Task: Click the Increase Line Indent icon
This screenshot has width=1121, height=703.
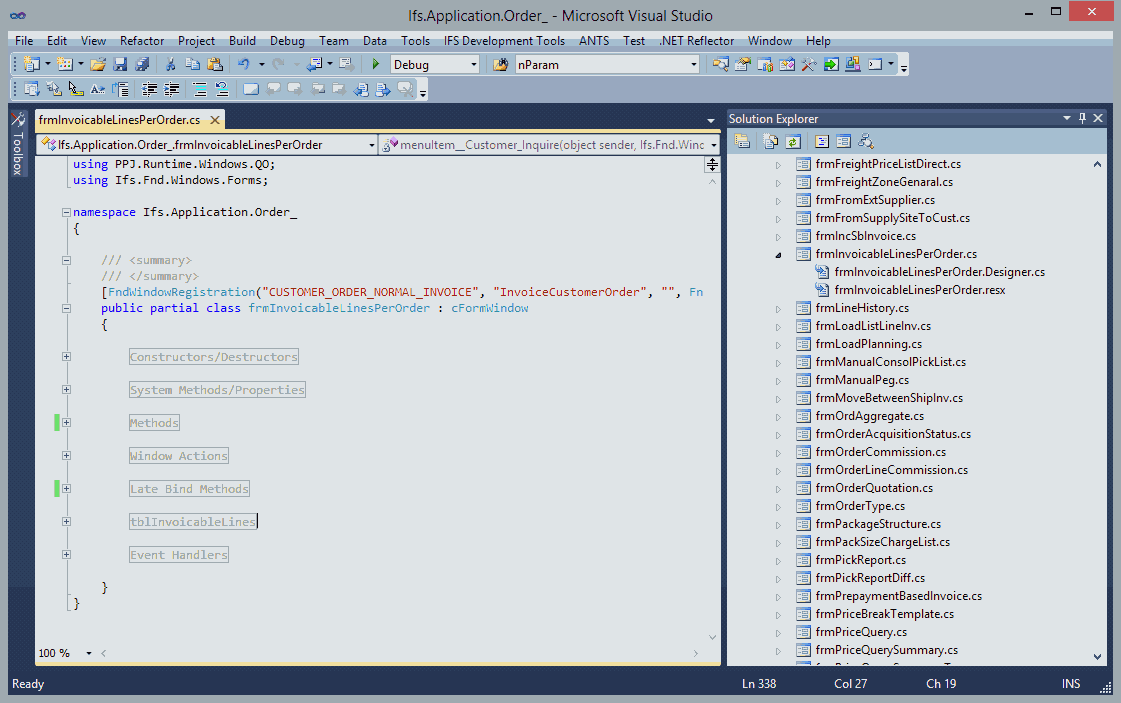Action: [x=172, y=89]
